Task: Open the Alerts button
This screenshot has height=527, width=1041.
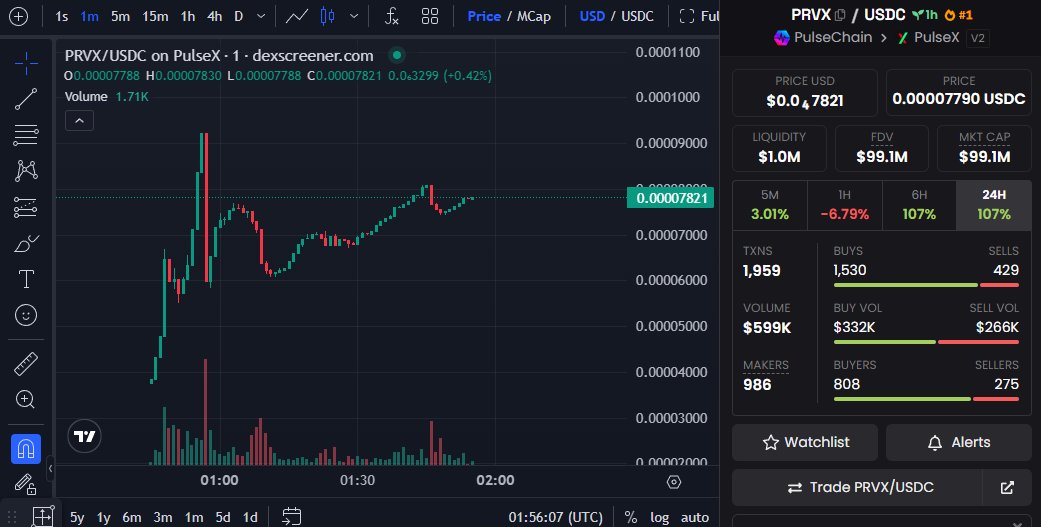Action: coord(959,442)
